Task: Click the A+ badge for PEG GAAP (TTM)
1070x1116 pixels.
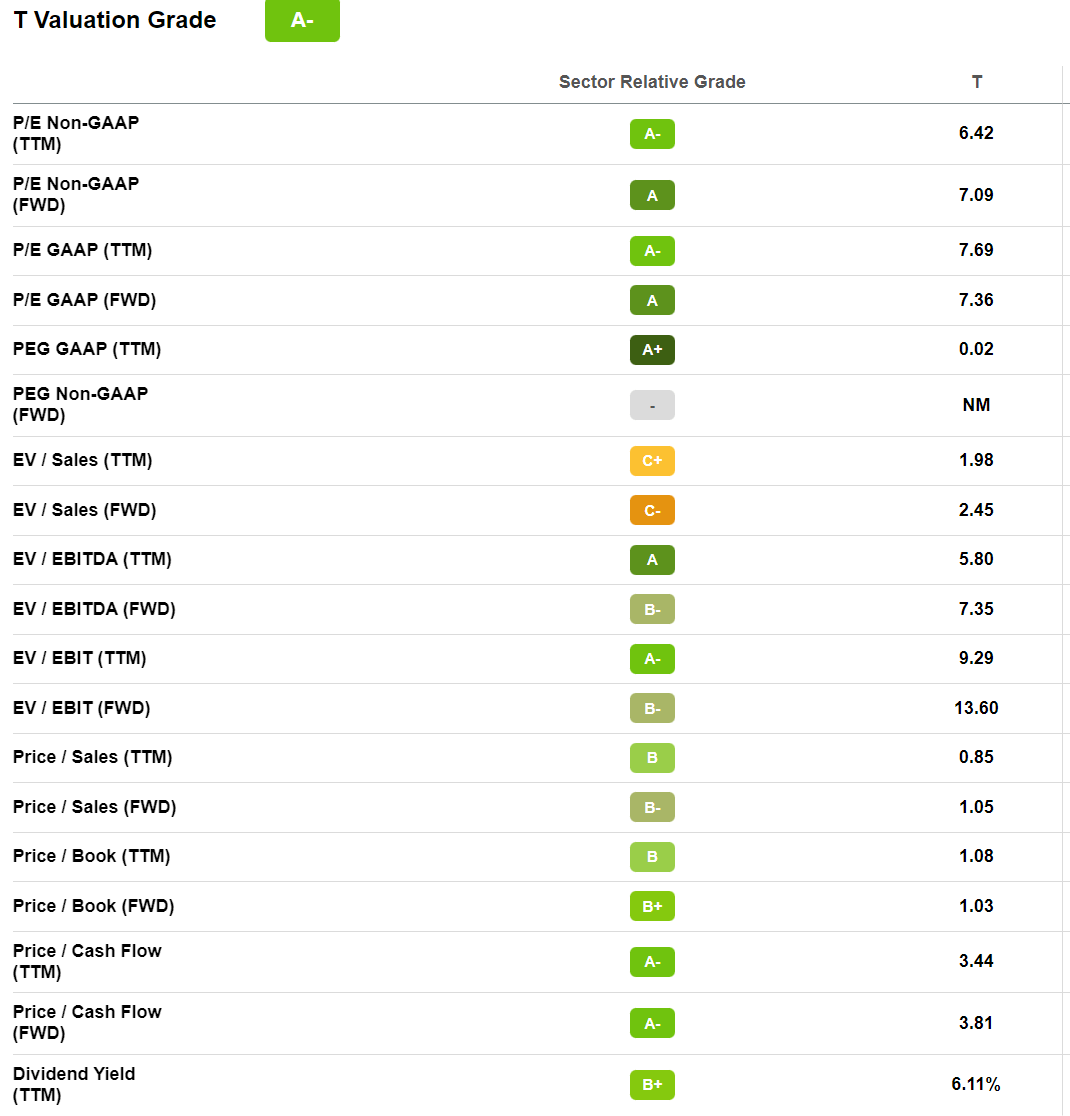Action: [652, 349]
